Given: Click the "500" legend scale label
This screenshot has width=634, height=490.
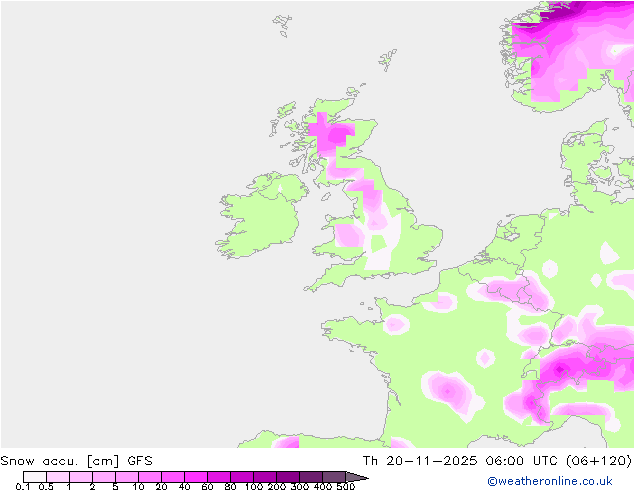Looking at the screenshot, I should 346,486.
